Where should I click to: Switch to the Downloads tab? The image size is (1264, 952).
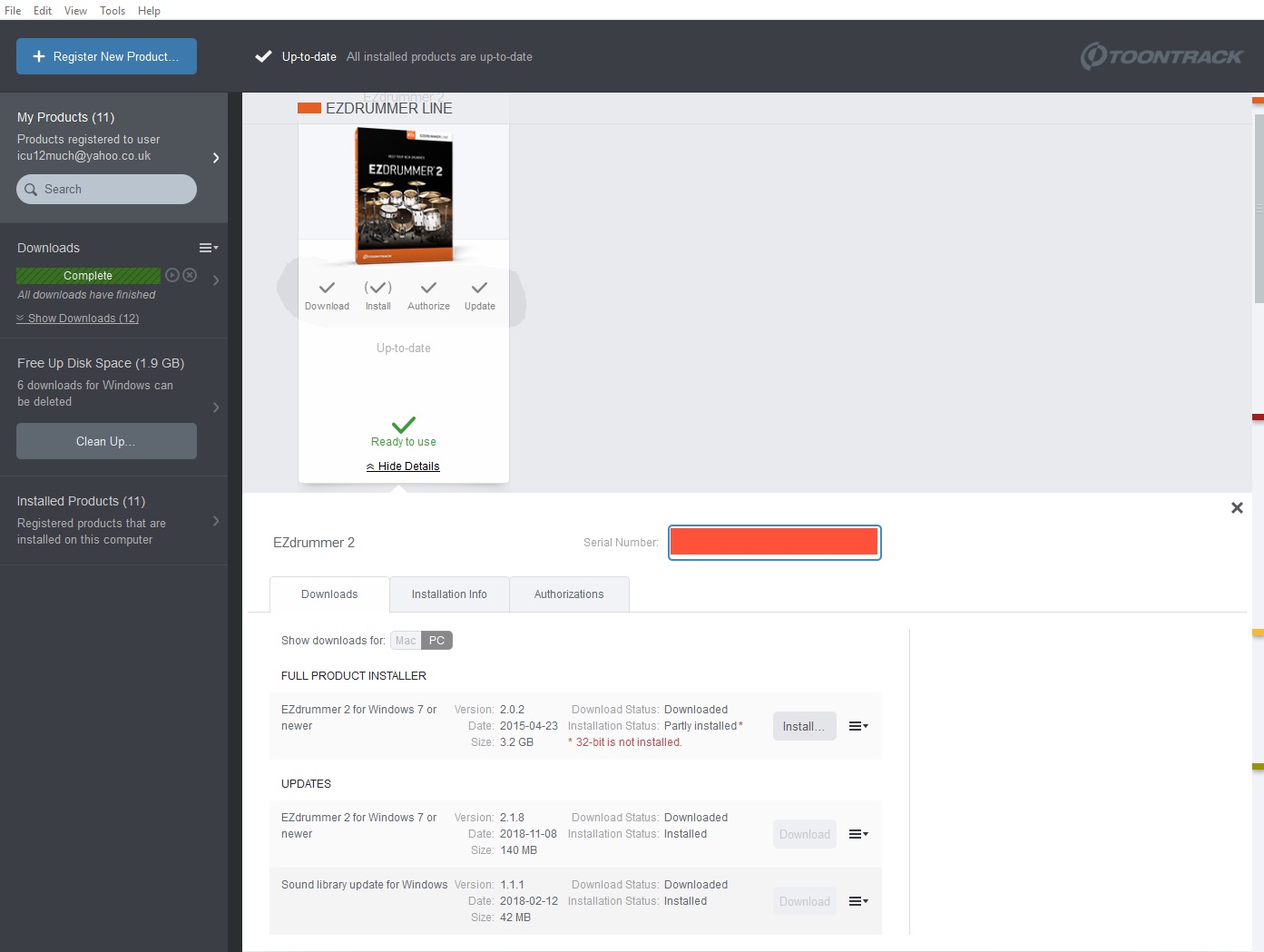[x=329, y=594]
